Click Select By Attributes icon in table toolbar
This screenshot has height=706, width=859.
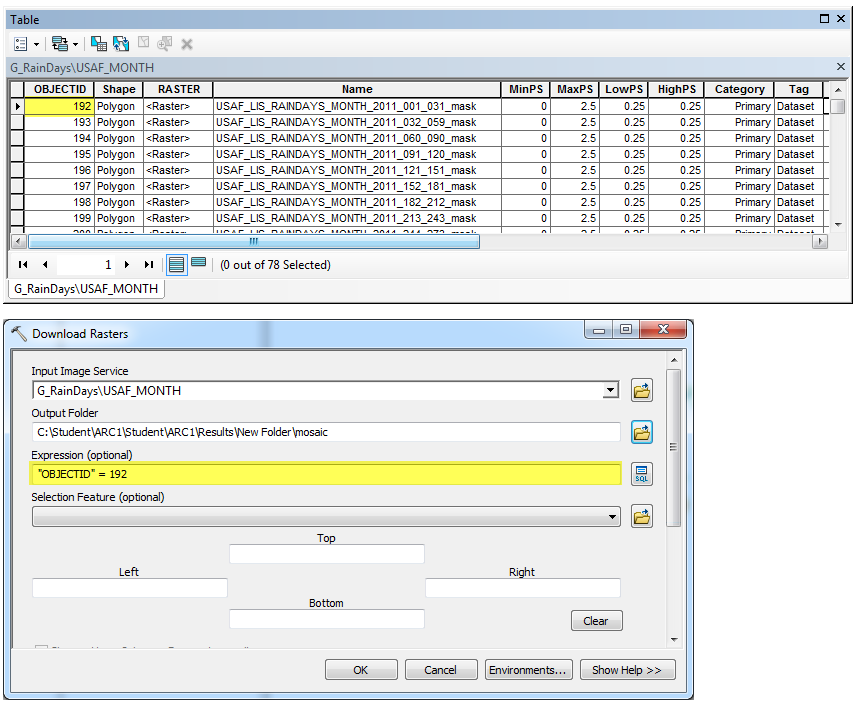[98, 44]
